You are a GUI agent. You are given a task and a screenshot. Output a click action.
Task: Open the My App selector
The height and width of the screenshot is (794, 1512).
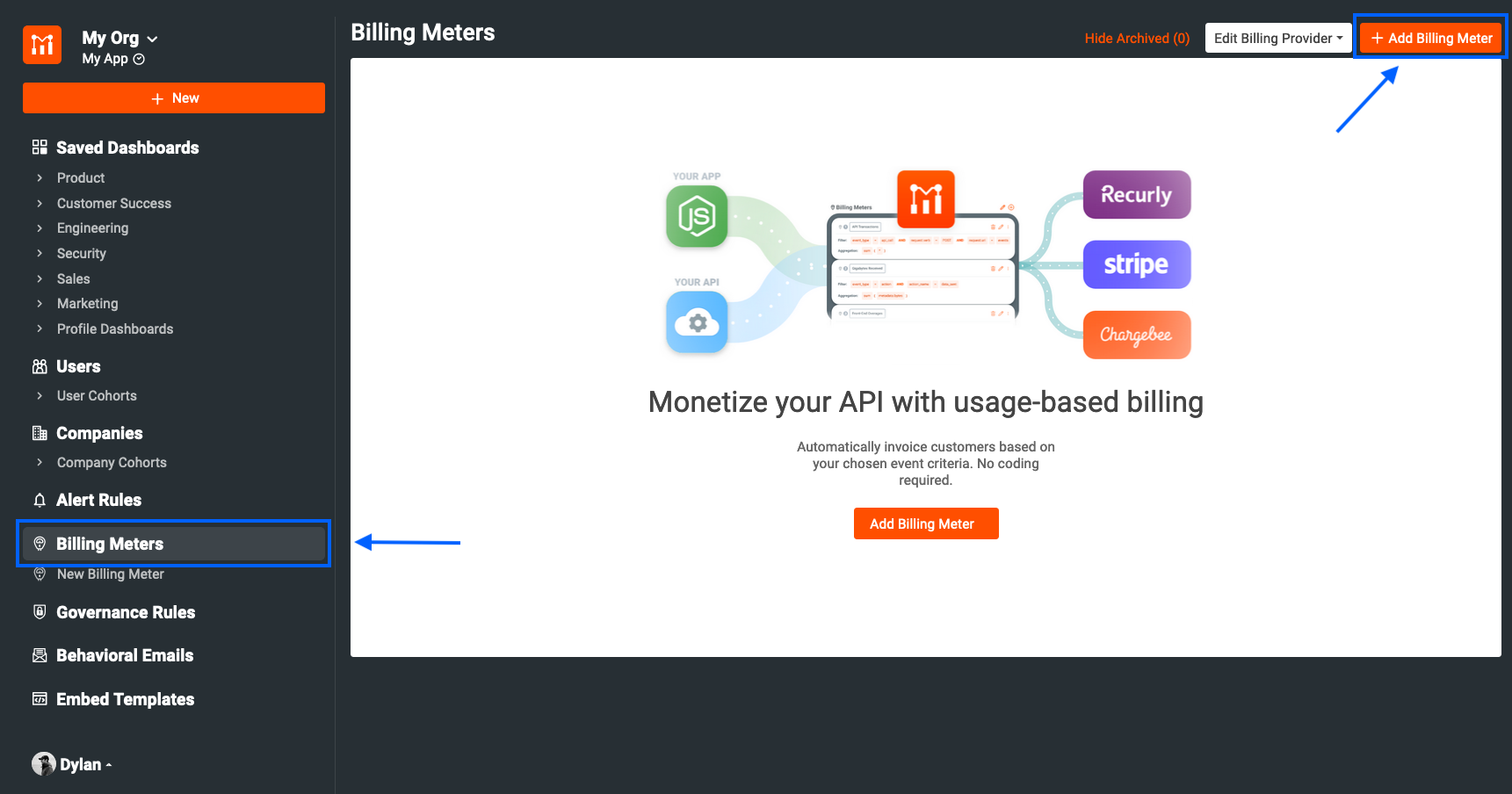[113, 59]
